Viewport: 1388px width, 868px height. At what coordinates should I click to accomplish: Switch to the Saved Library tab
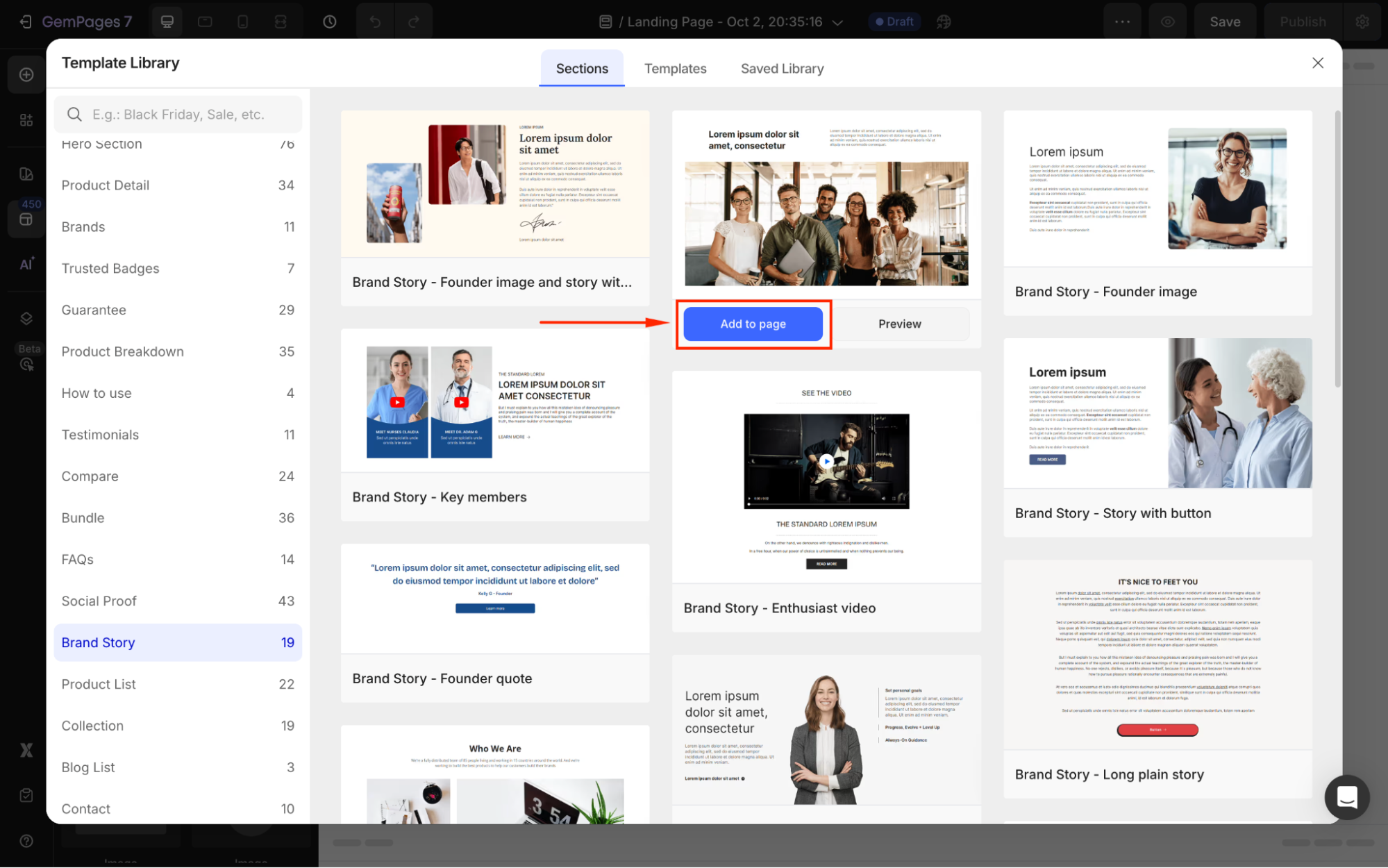tap(782, 69)
